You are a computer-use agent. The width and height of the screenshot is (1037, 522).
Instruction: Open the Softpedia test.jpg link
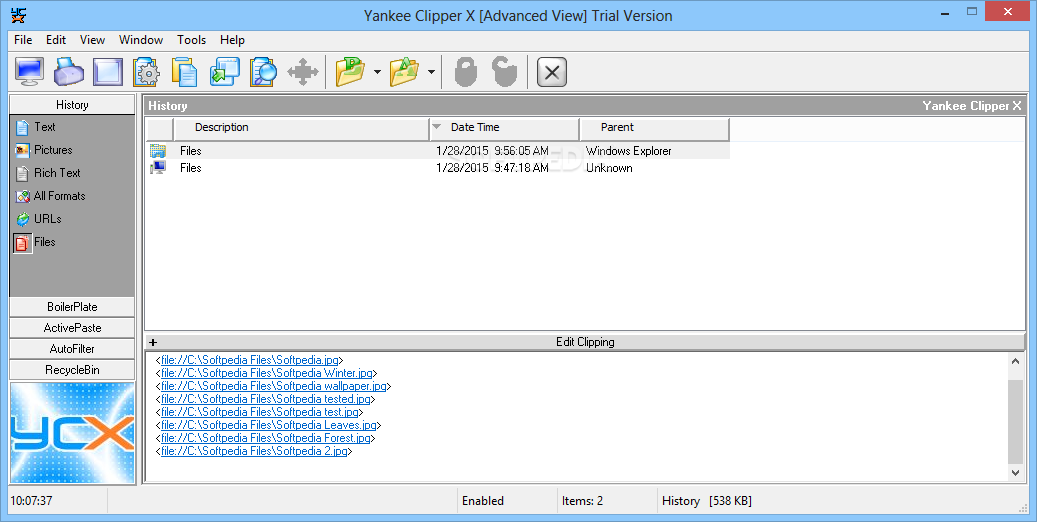(260, 412)
